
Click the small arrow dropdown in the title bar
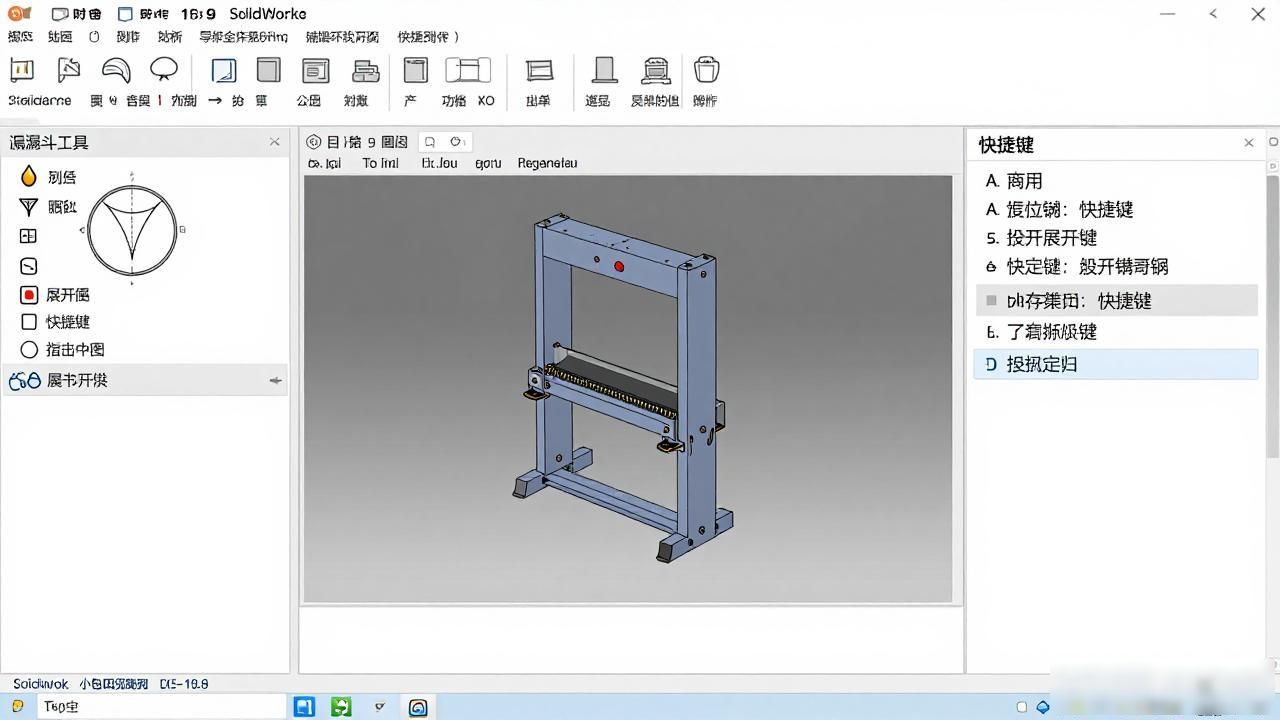1213,13
